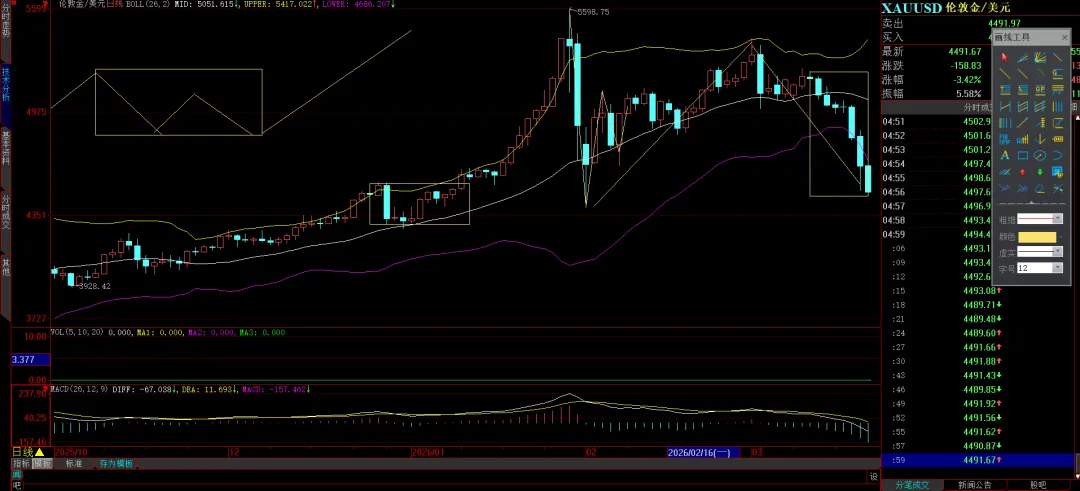Open the 标准 template dropdown

[x=74, y=464]
